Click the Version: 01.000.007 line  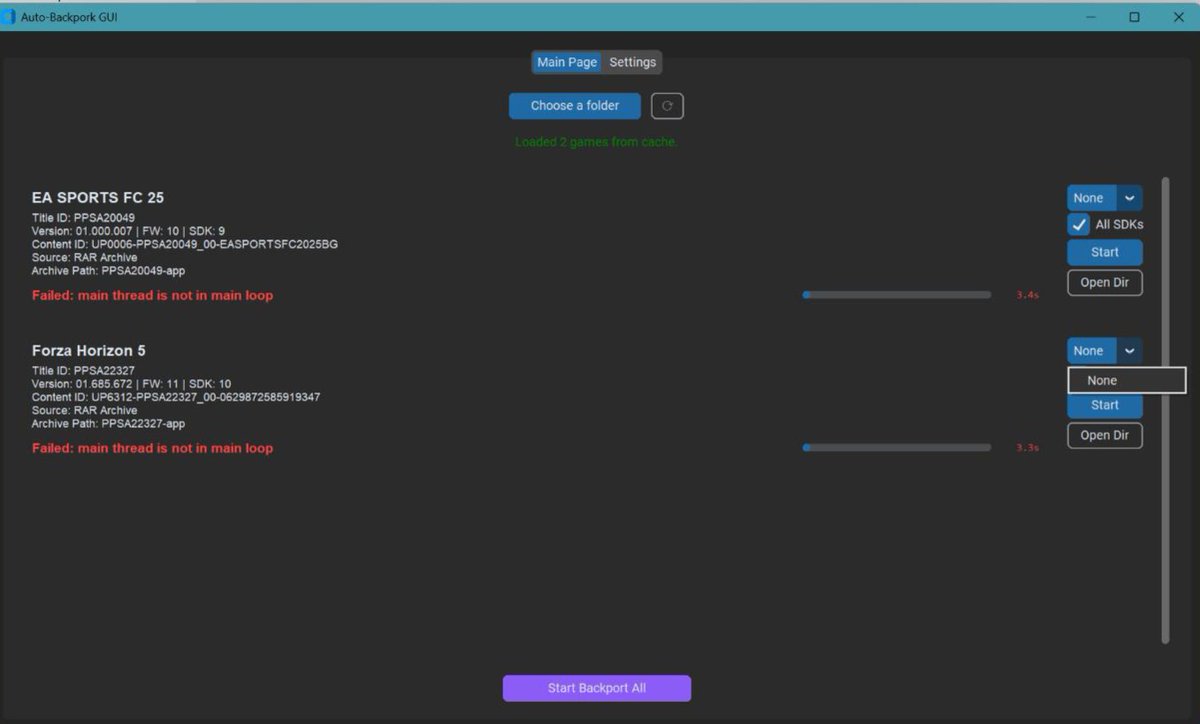[x=128, y=231]
